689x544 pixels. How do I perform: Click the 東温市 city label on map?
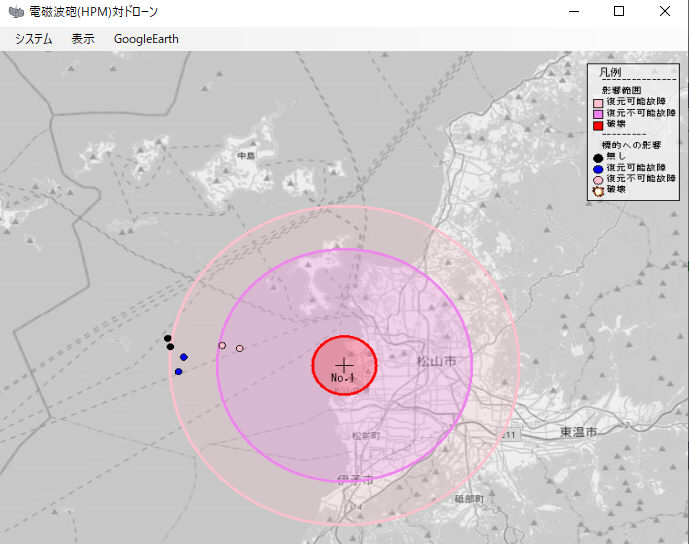click(x=578, y=432)
